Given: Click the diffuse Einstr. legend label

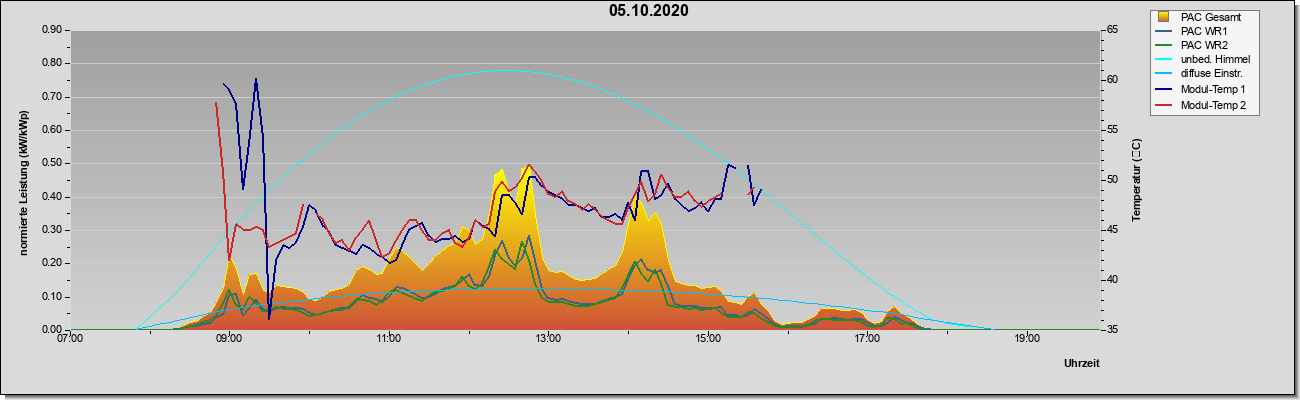Looking at the screenshot, I should point(1214,74).
